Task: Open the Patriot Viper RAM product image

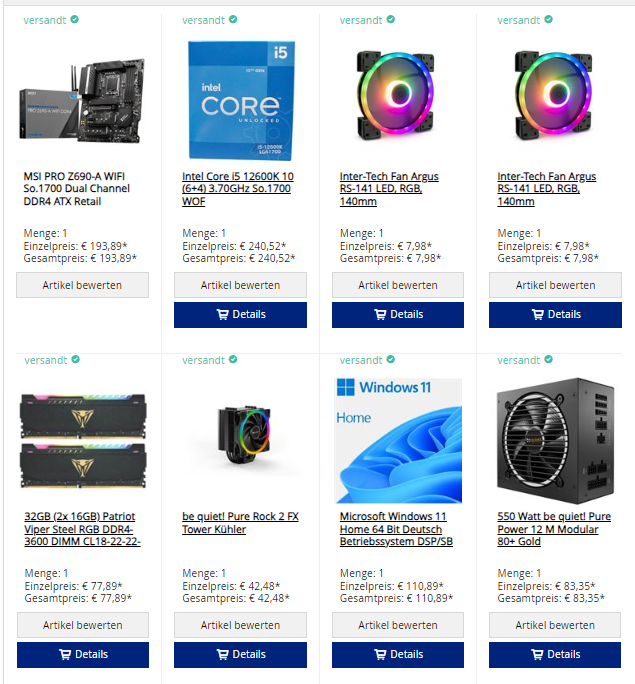Action: click(83, 441)
